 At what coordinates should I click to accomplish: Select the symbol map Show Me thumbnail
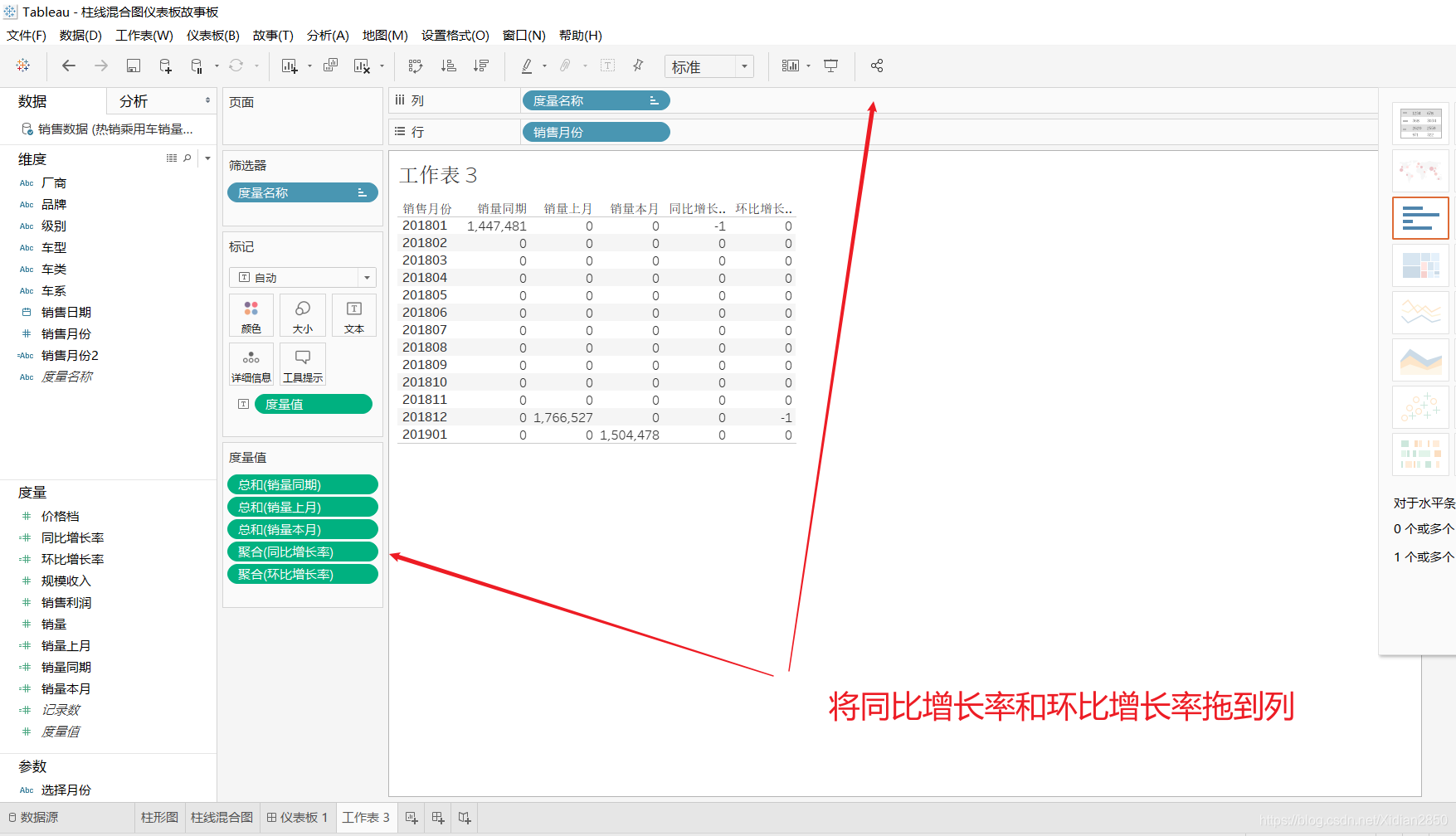(1420, 171)
